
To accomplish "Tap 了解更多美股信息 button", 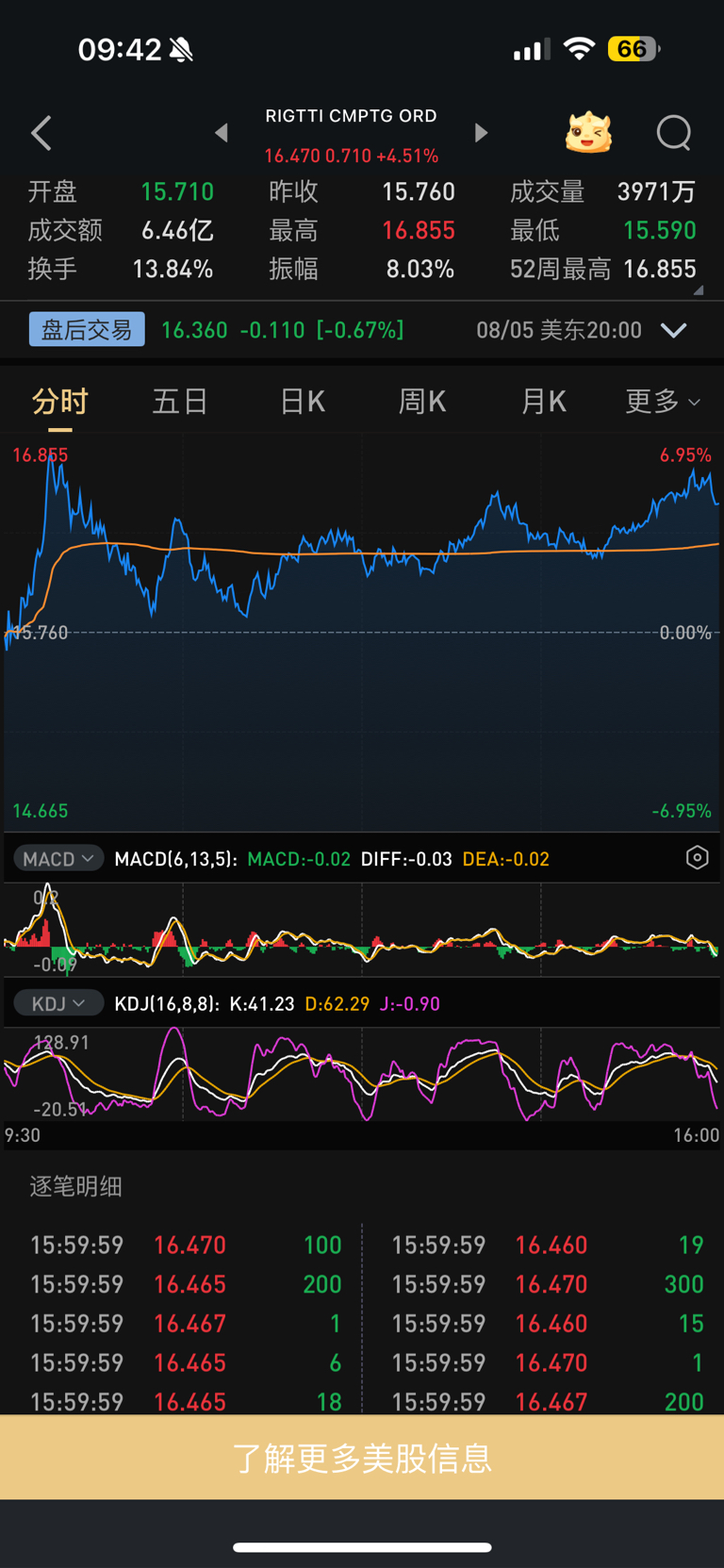I will pyautogui.click(x=362, y=1457).
